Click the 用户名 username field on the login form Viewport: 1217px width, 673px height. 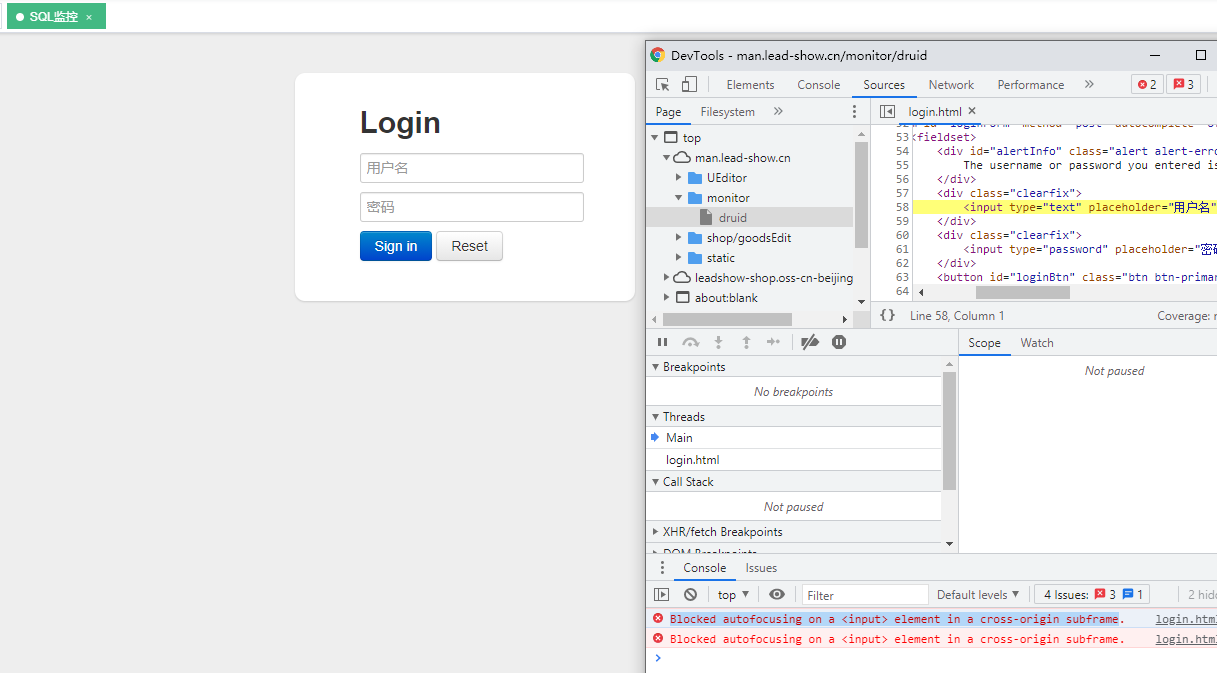[x=472, y=168]
